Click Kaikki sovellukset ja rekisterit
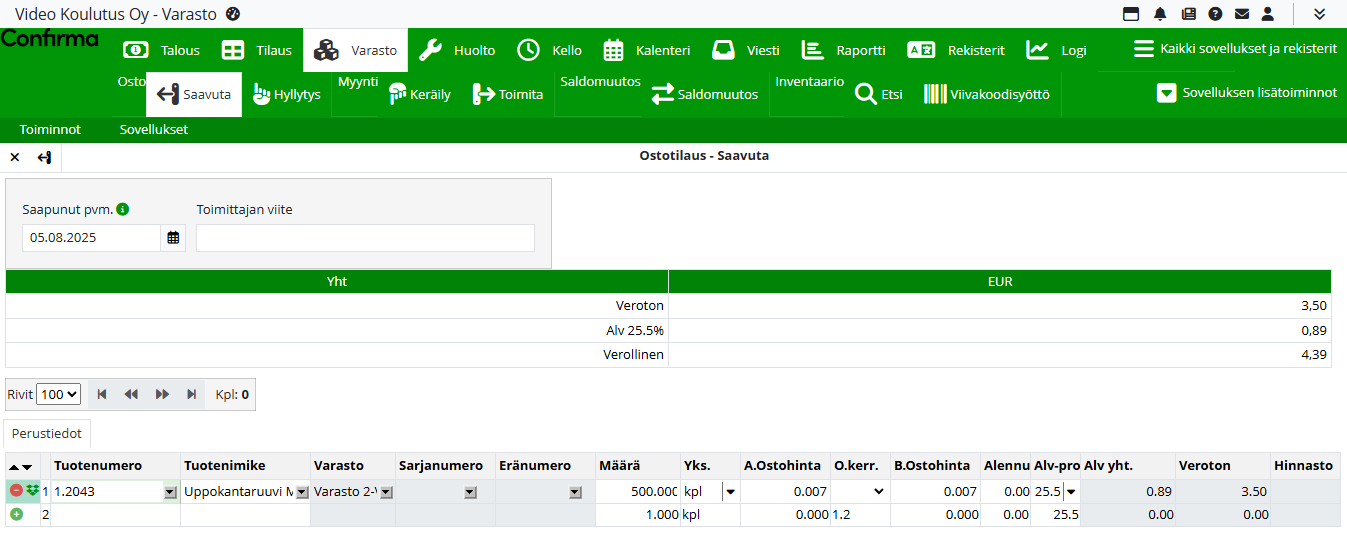 [x=1235, y=49]
